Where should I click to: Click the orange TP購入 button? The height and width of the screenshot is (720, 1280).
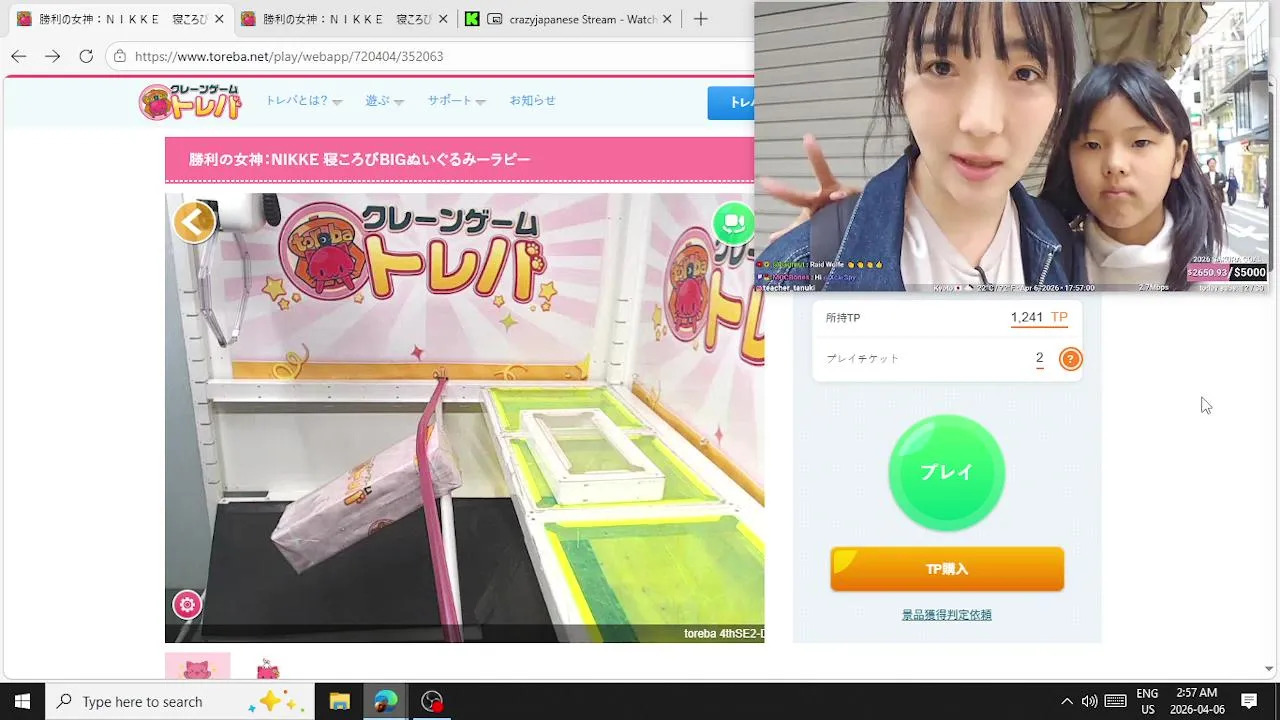point(947,569)
